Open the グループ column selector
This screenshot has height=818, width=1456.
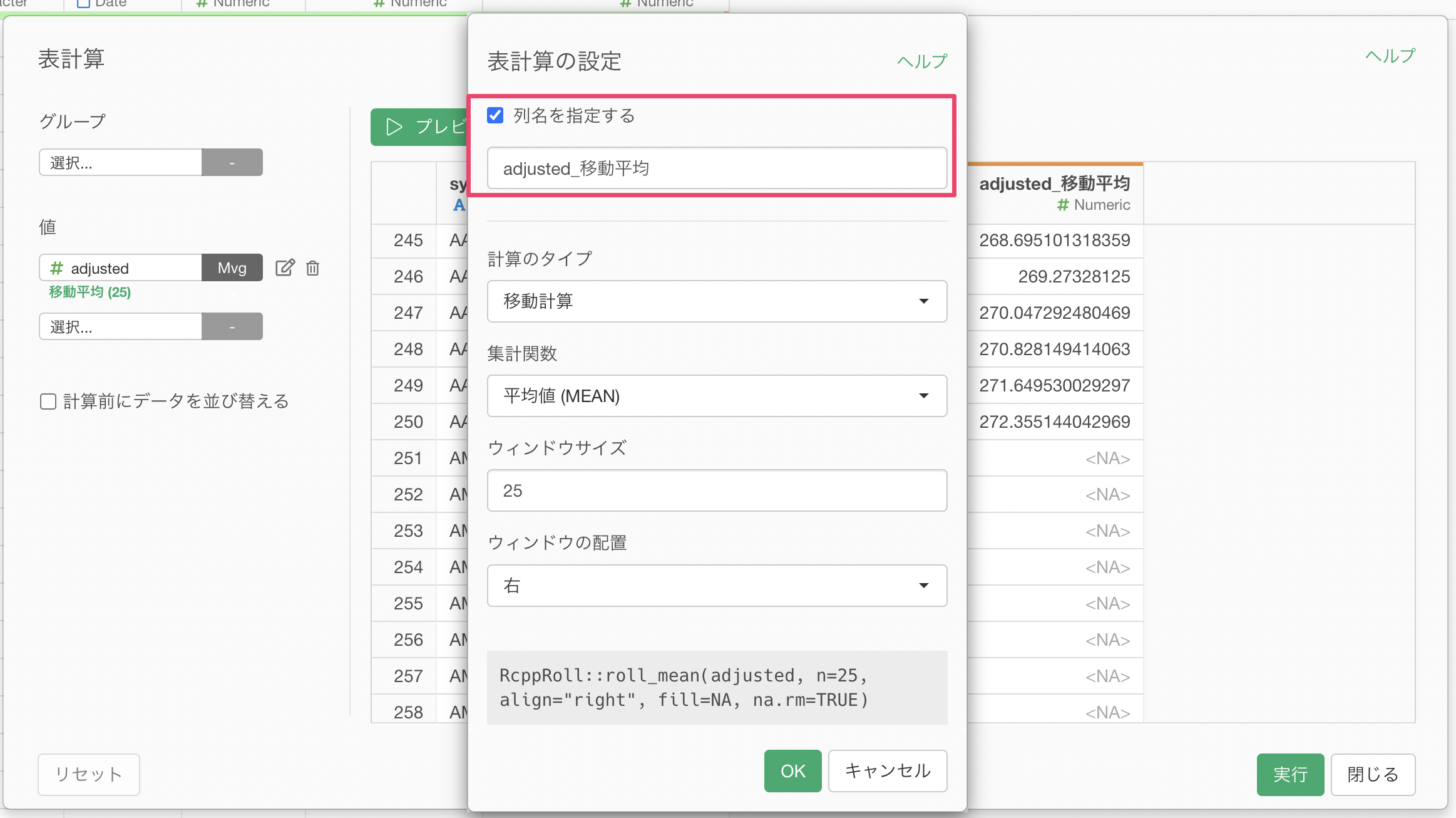[x=121, y=163]
